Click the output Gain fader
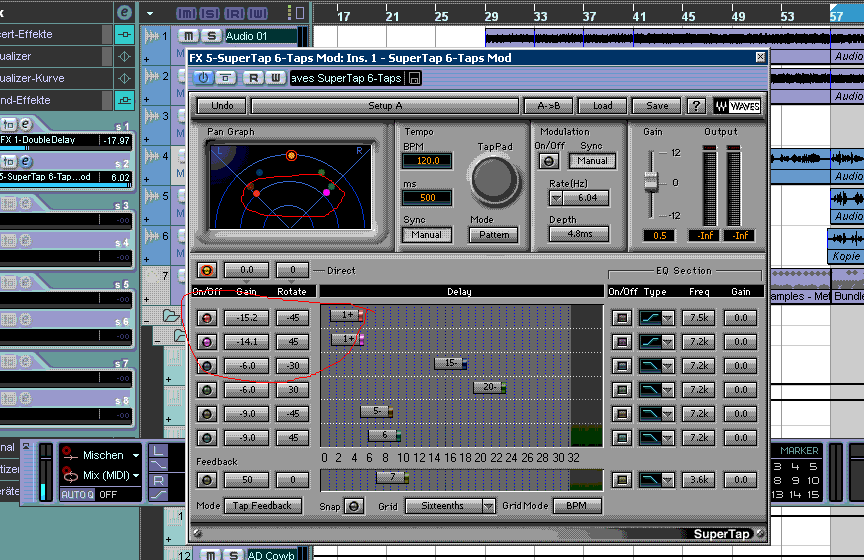This screenshot has width=864, height=560. point(651,181)
